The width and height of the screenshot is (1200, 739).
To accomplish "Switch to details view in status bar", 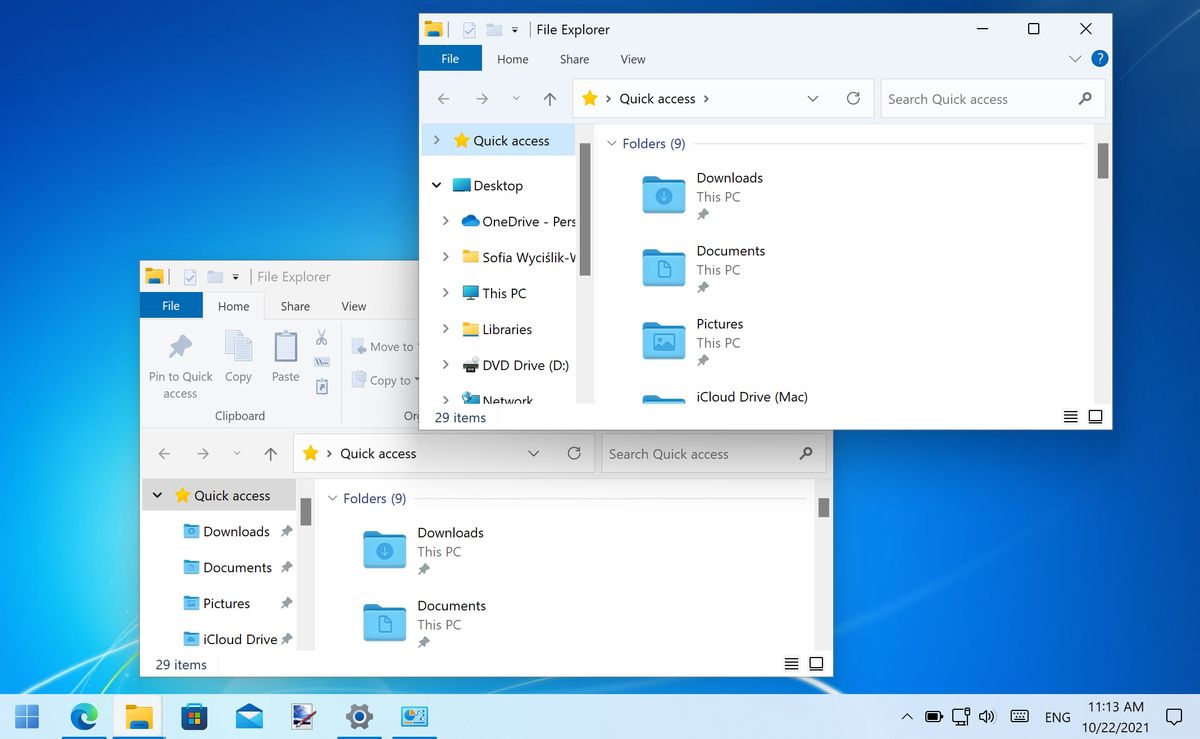I will tap(791, 663).
